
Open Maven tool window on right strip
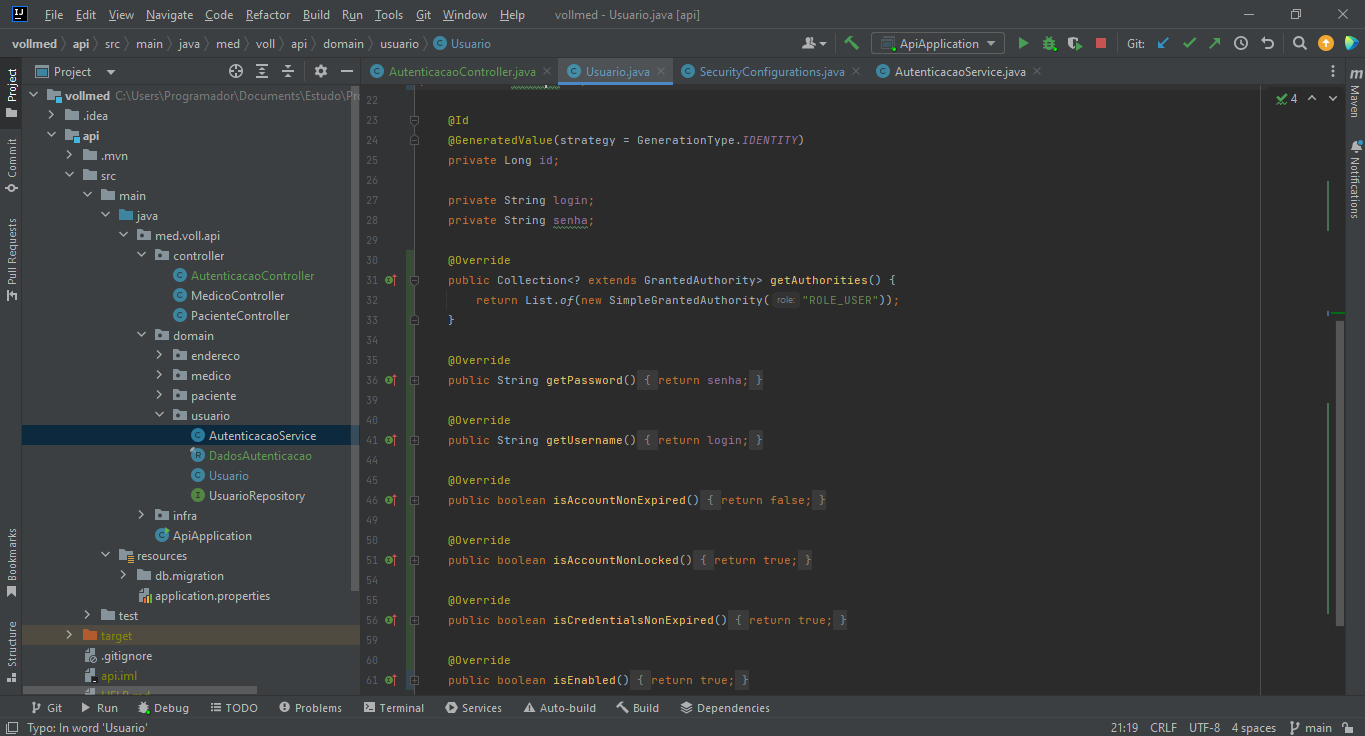point(1354,92)
